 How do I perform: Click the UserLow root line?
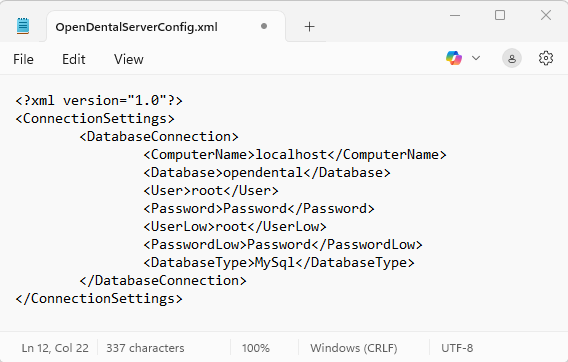(235, 227)
